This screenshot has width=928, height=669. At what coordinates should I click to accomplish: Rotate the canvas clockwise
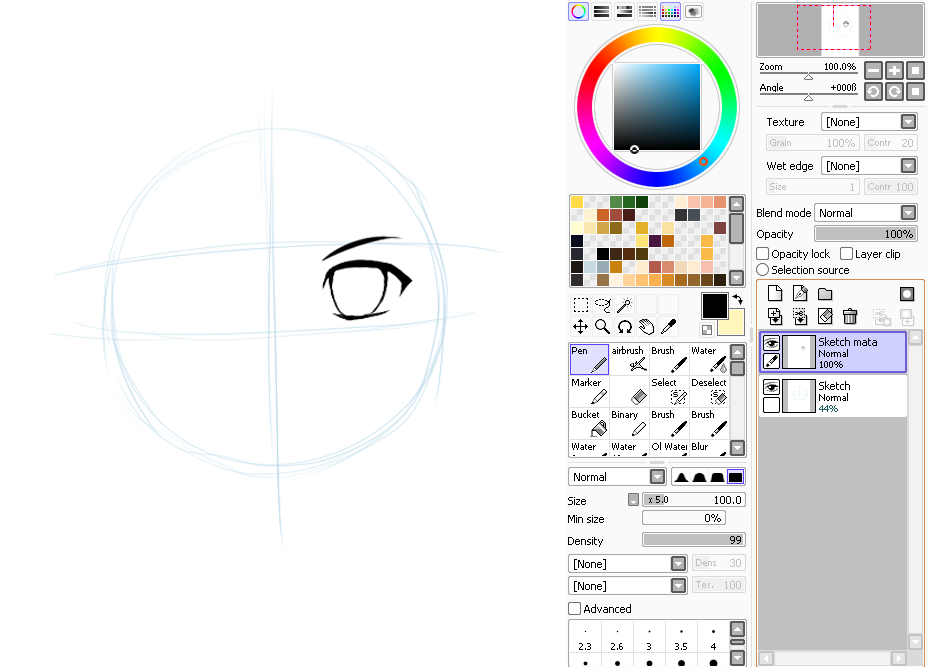(x=894, y=92)
